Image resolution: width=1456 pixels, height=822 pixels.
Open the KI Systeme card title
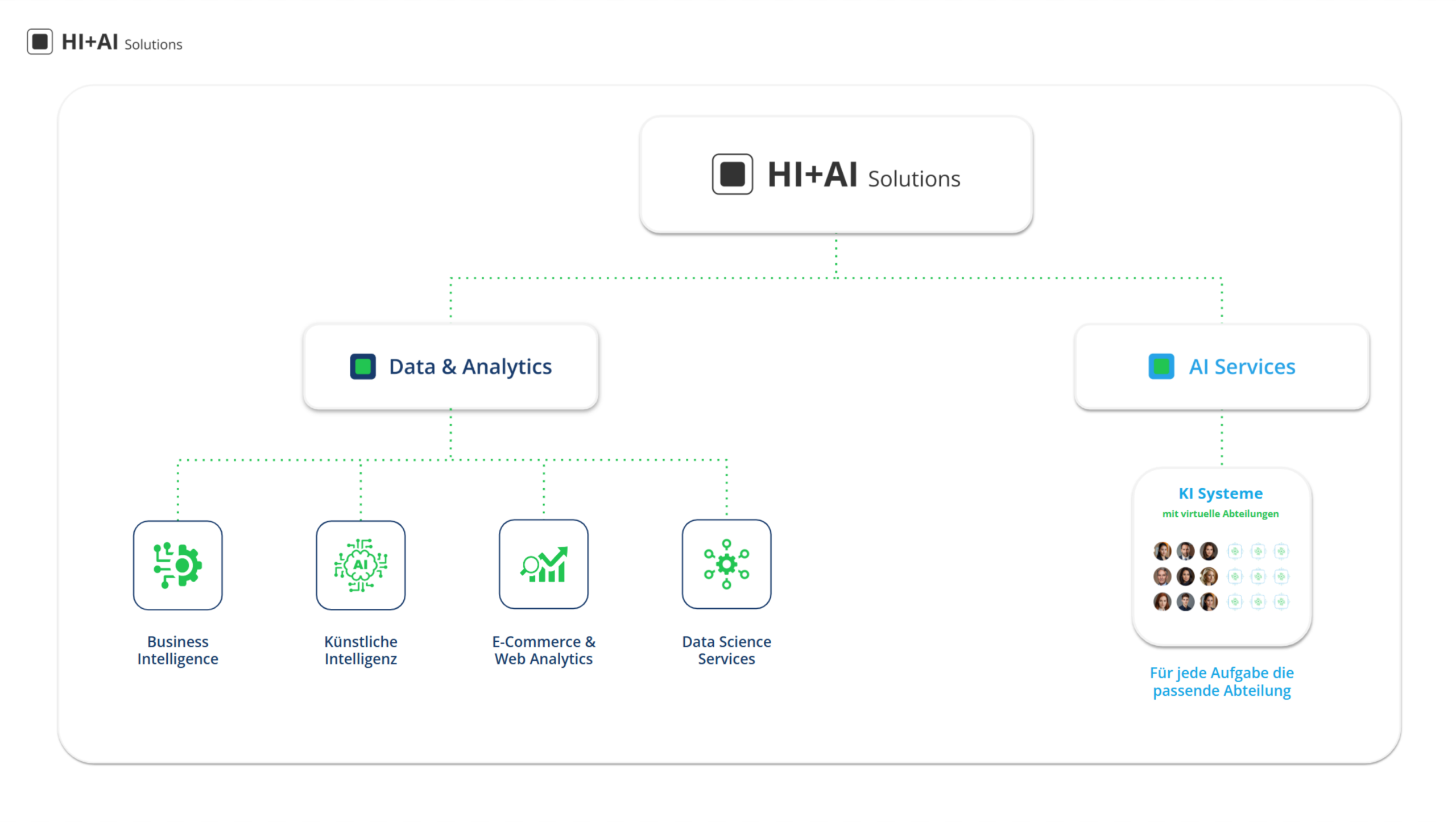pyautogui.click(x=1221, y=493)
